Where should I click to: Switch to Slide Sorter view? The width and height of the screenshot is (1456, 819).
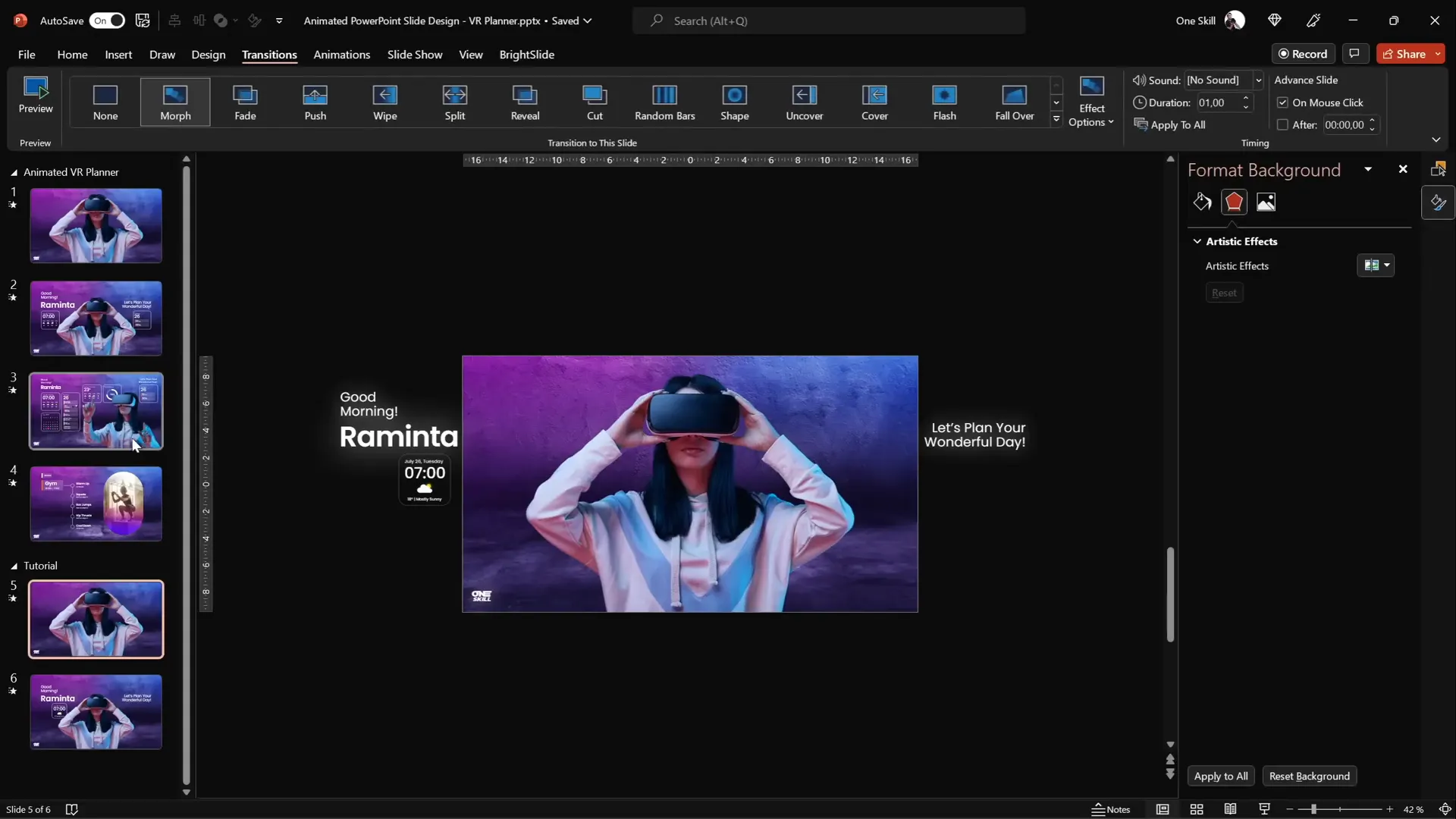(1197, 809)
